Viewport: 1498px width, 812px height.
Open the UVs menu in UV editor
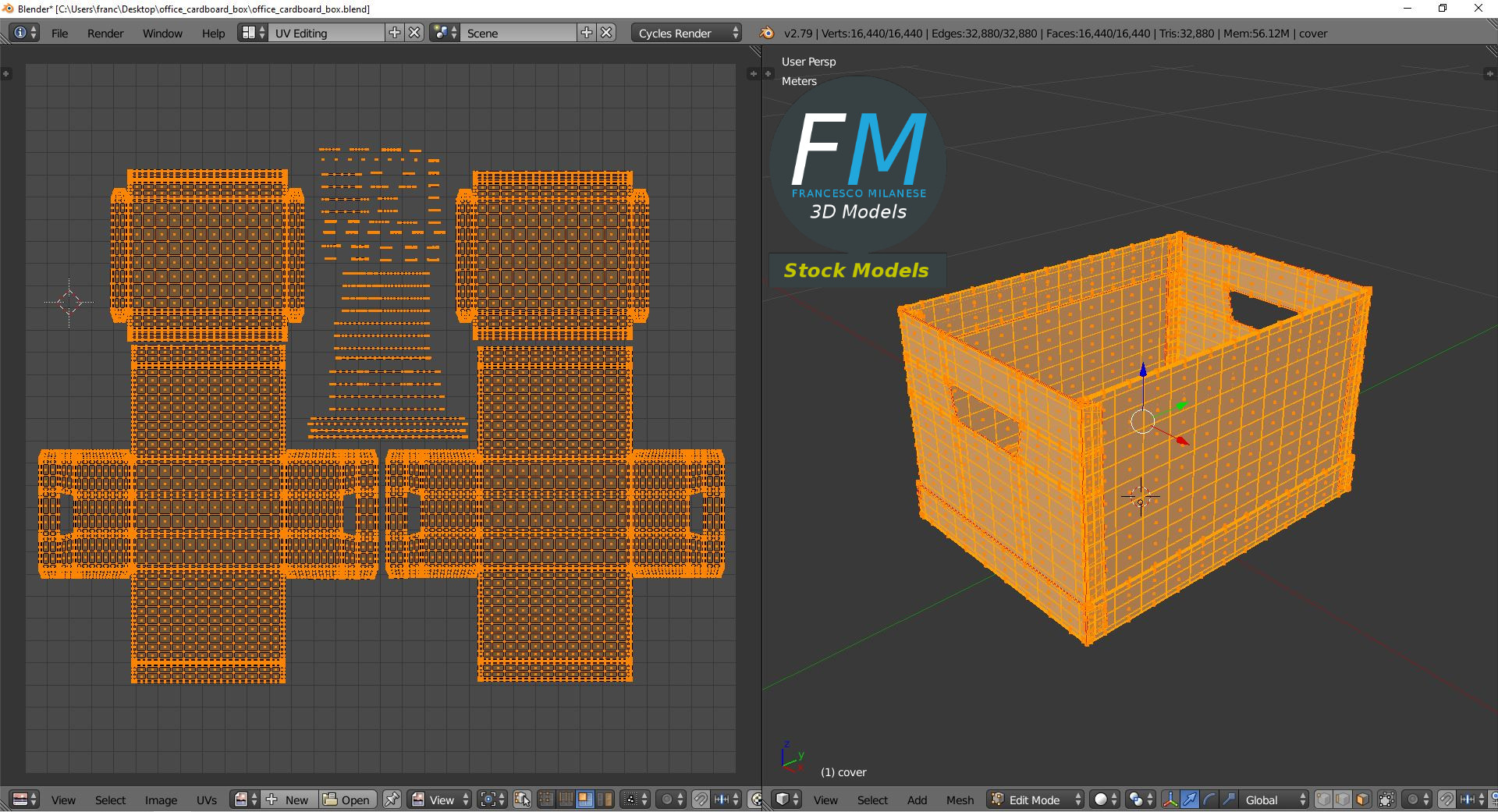point(207,800)
